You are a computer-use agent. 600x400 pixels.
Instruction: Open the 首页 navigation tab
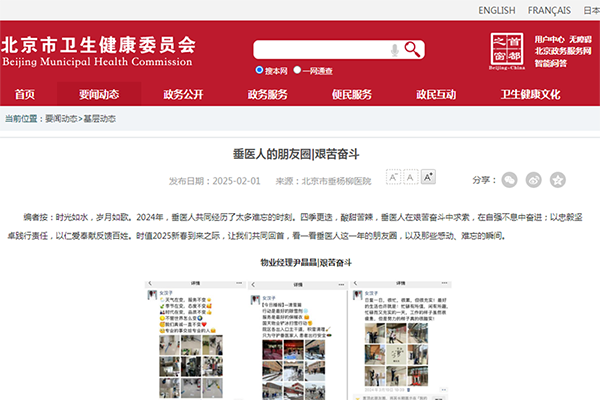(24, 95)
